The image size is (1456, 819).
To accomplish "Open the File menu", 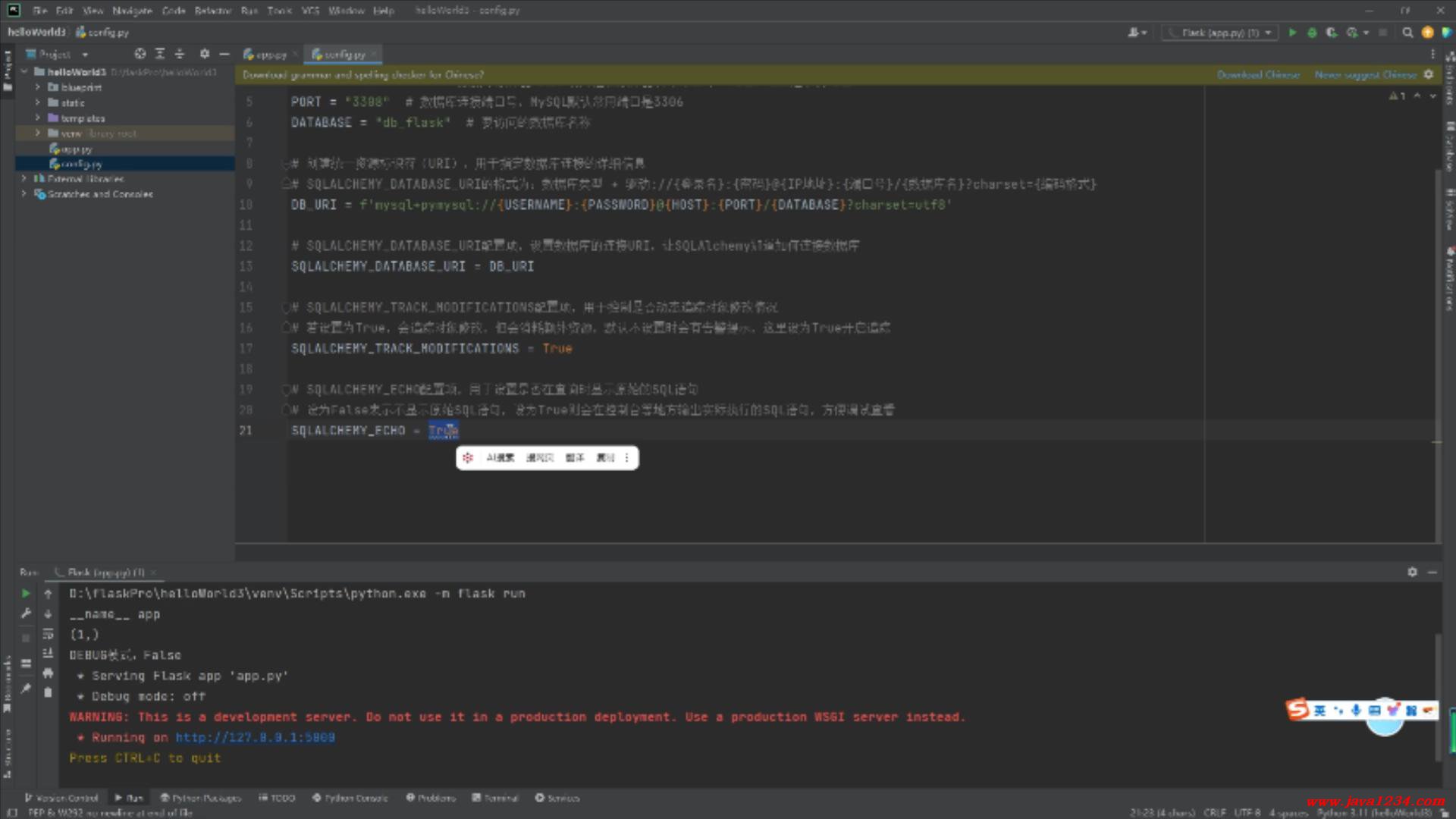I will (x=39, y=11).
